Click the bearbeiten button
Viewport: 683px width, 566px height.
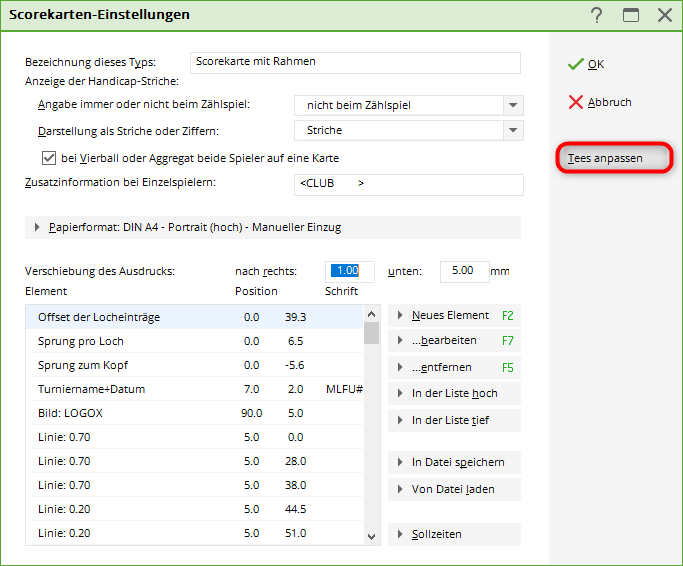[x=453, y=341]
